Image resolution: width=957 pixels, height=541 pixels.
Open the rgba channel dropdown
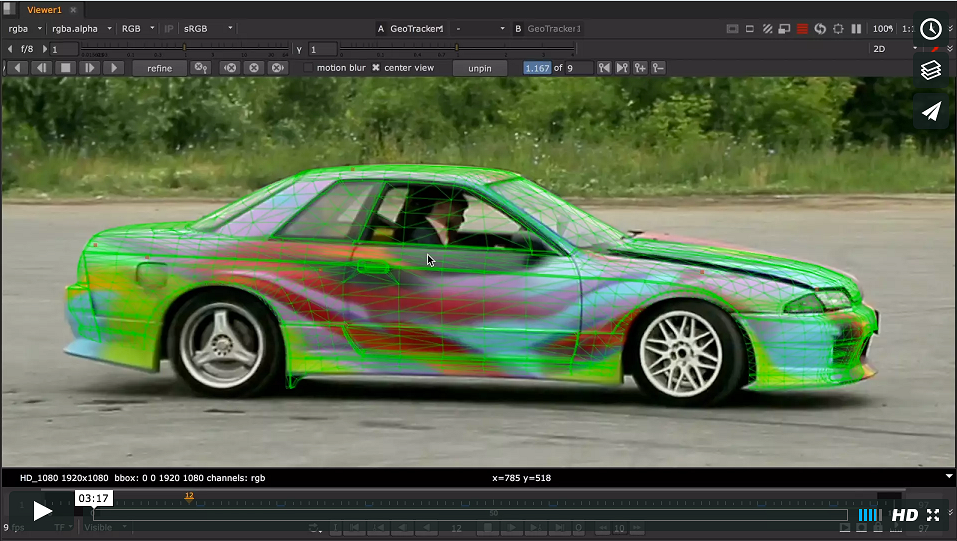click(25, 29)
